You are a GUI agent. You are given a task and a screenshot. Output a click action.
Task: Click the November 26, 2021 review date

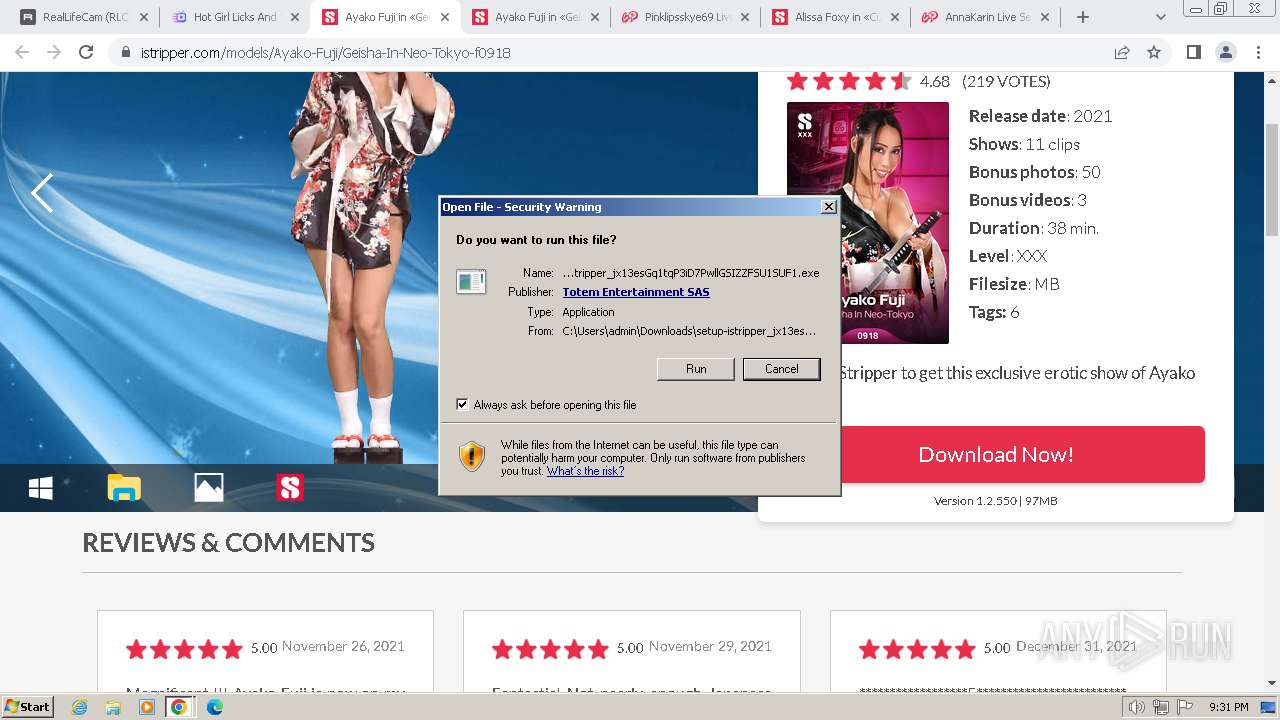(x=343, y=646)
